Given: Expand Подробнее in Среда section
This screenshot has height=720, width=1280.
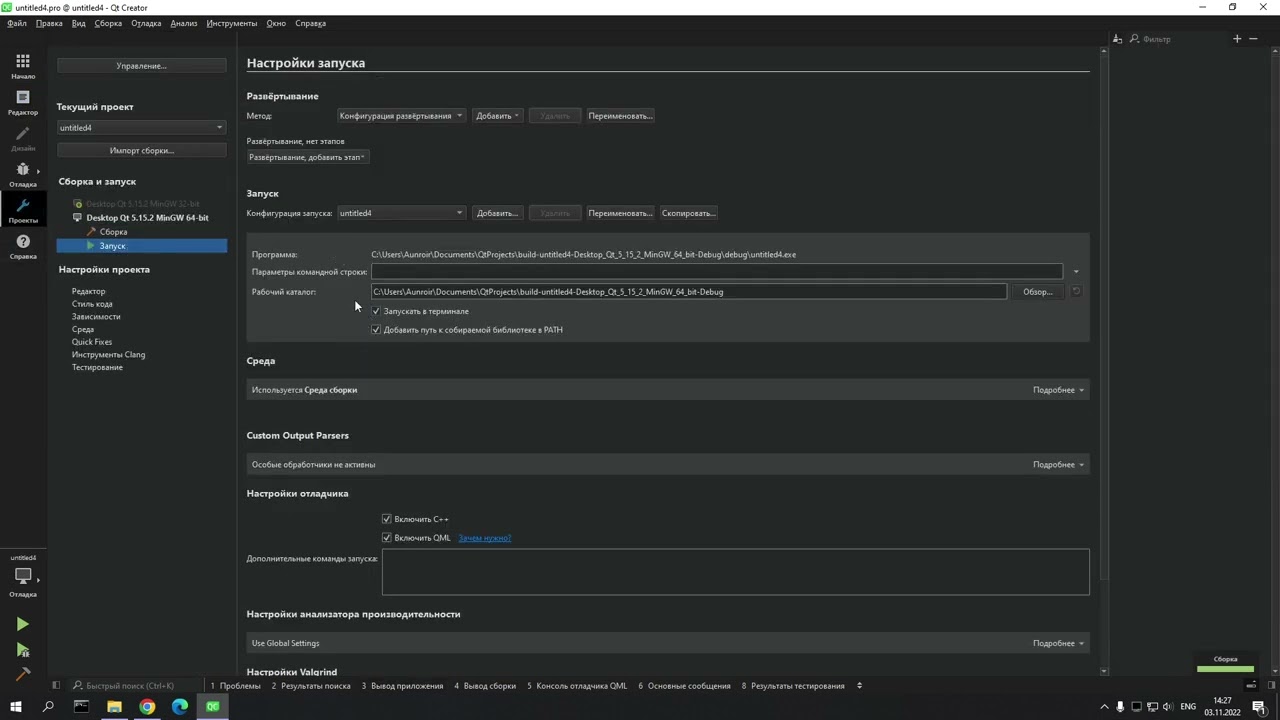Looking at the screenshot, I should (1058, 390).
